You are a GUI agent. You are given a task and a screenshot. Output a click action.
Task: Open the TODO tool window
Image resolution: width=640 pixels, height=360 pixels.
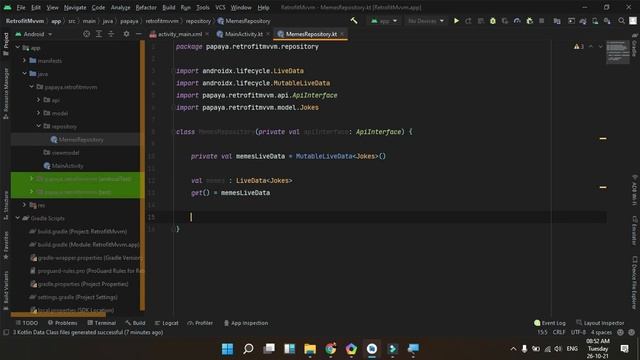click(27, 323)
